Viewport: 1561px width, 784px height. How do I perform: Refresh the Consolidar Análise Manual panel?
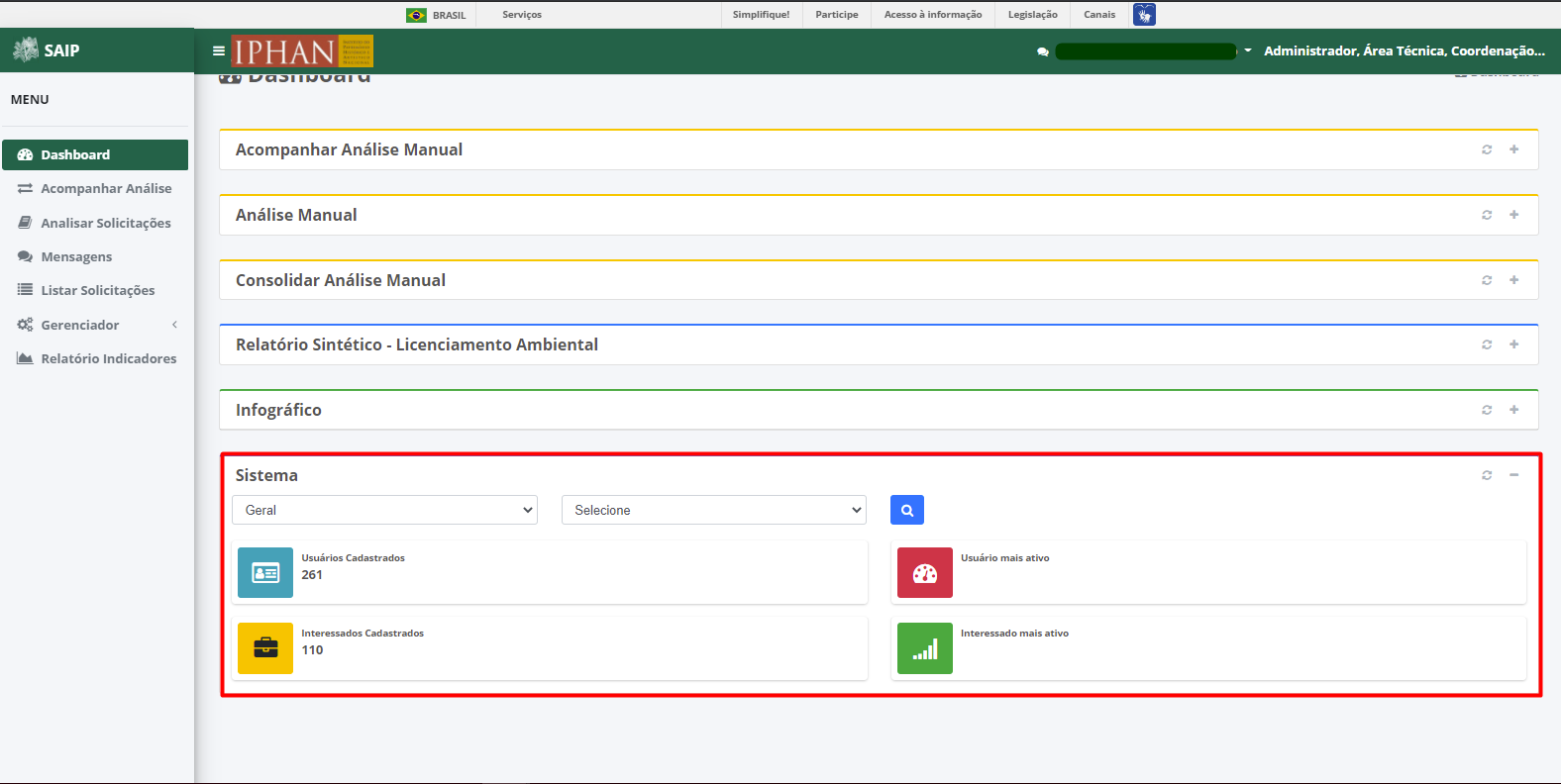(x=1487, y=280)
